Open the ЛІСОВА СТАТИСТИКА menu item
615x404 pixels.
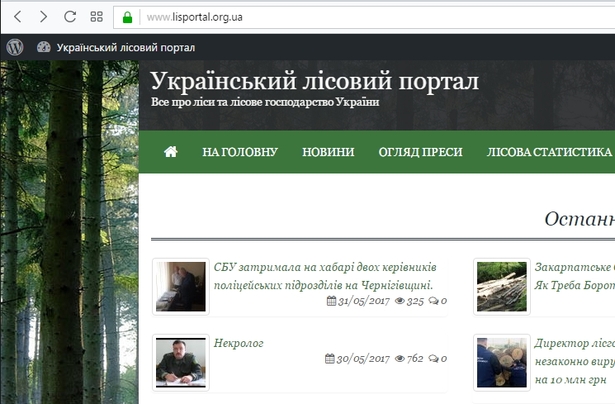point(549,152)
